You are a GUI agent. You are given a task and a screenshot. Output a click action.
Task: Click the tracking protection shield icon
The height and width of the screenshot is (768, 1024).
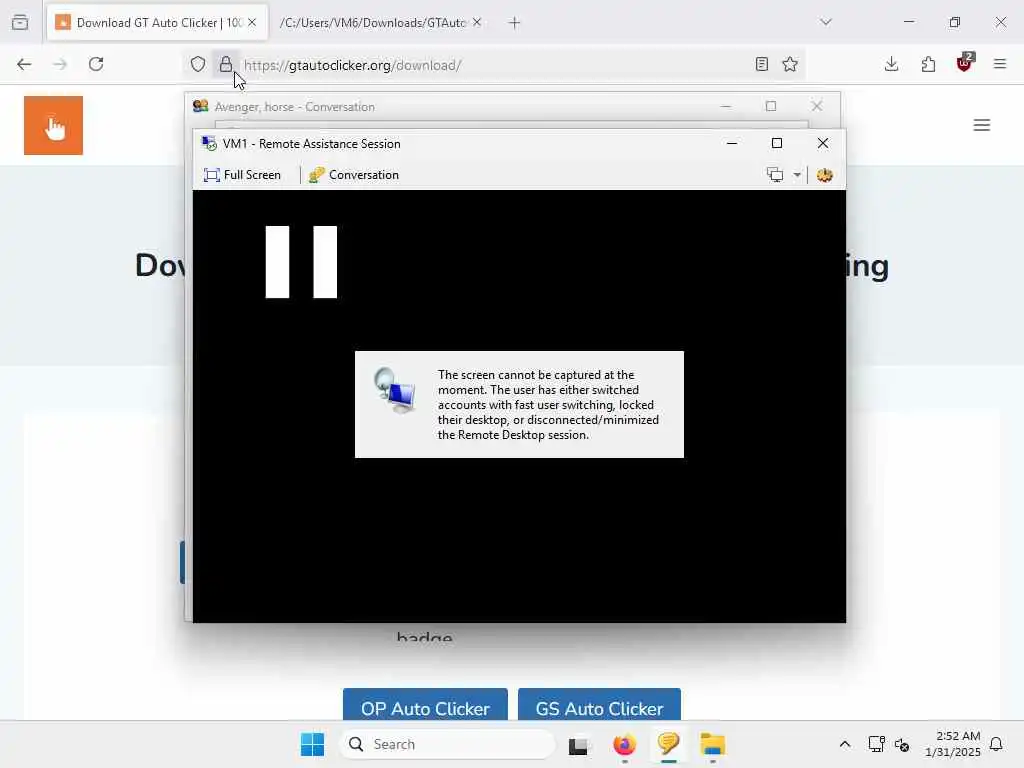tap(198, 64)
